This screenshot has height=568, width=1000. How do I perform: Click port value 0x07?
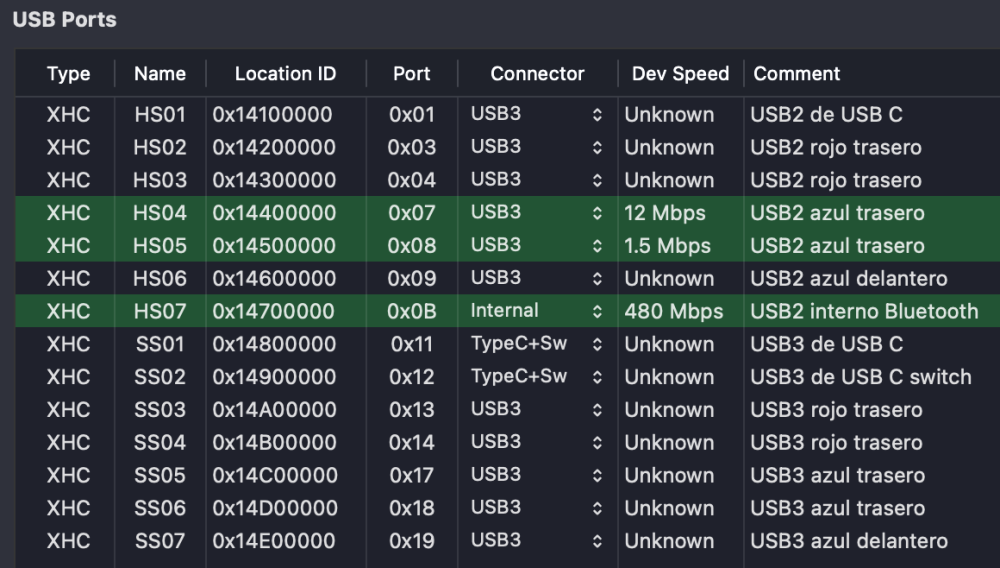pos(411,213)
